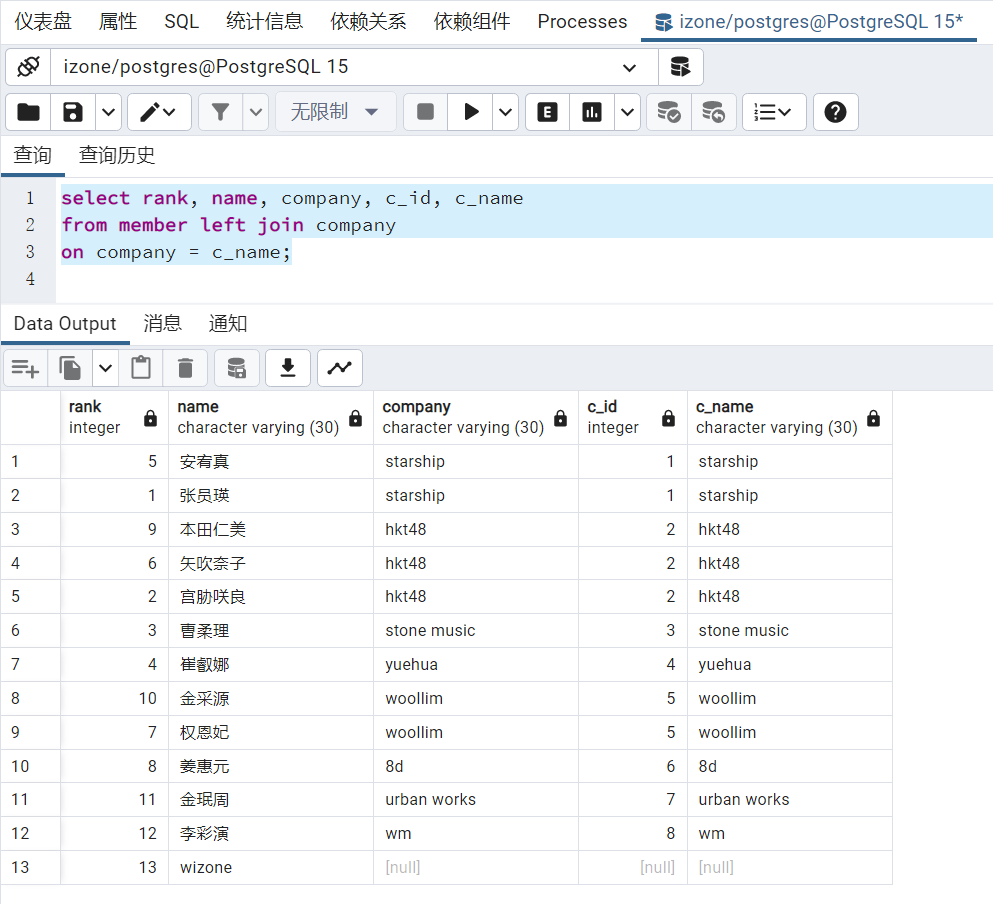Click the Add row icon
This screenshot has height=904, width=993.
click(25, 368)
